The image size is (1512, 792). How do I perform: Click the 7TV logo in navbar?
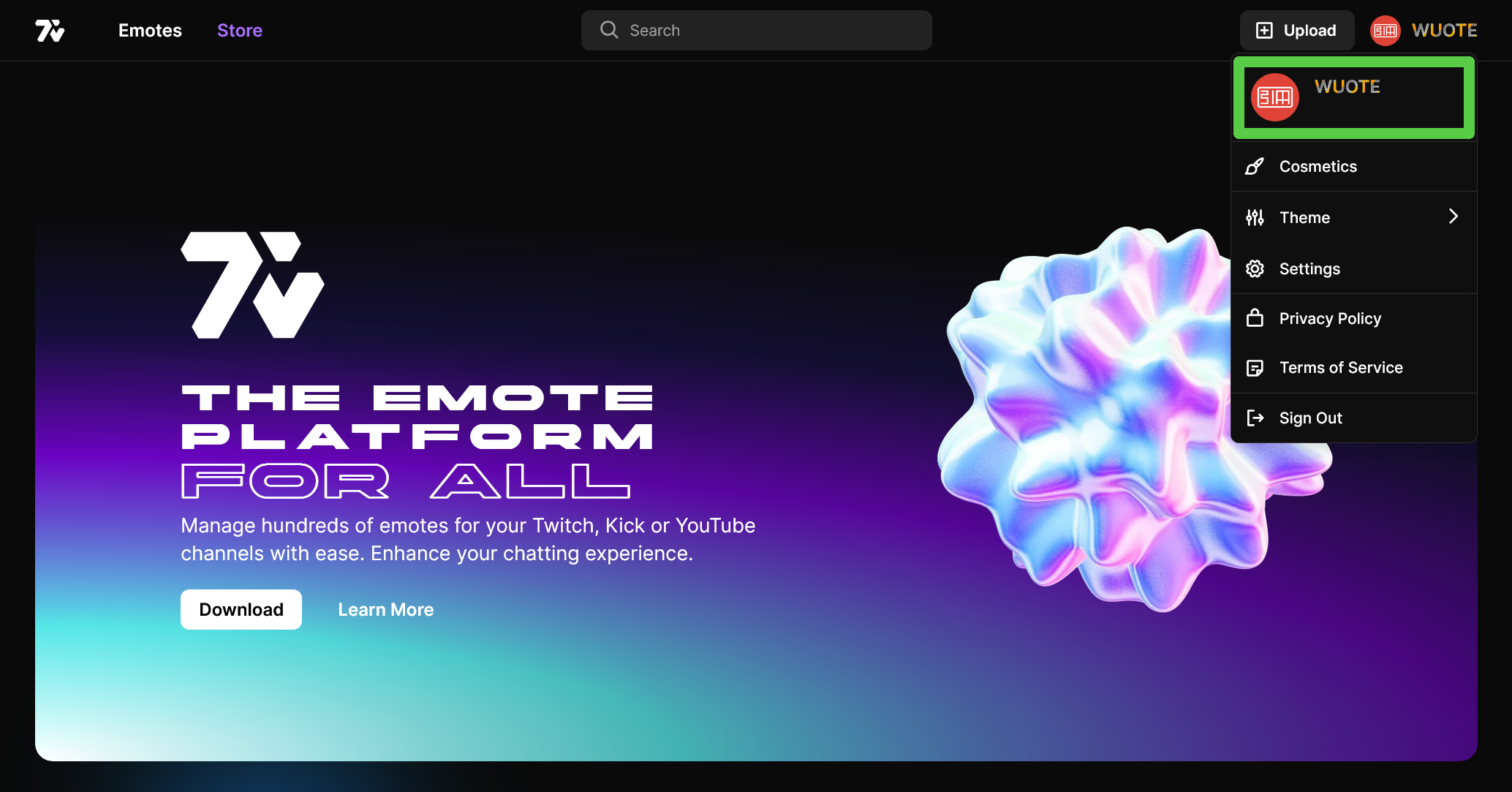(x=50, y=31)
